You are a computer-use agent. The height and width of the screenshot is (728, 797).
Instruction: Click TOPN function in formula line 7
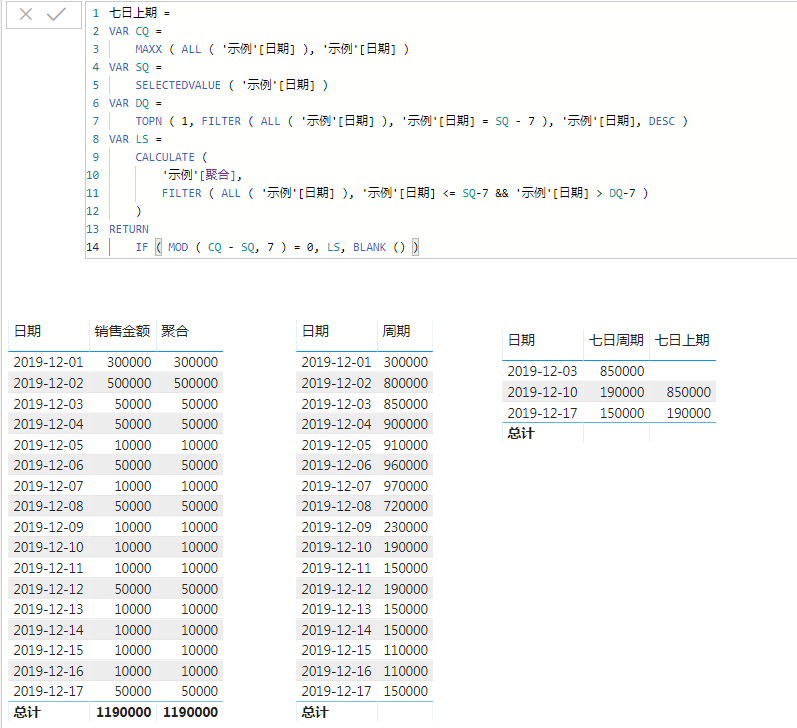(x=148, y=121)
